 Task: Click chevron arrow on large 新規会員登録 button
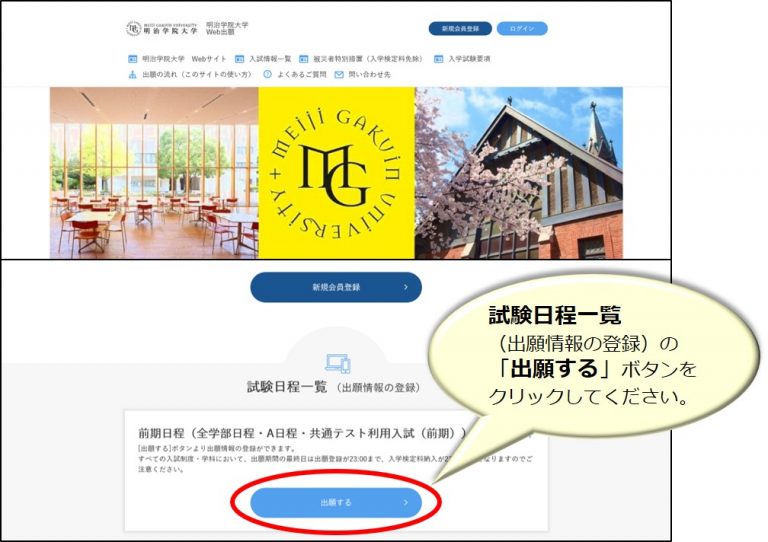point(406,287)
